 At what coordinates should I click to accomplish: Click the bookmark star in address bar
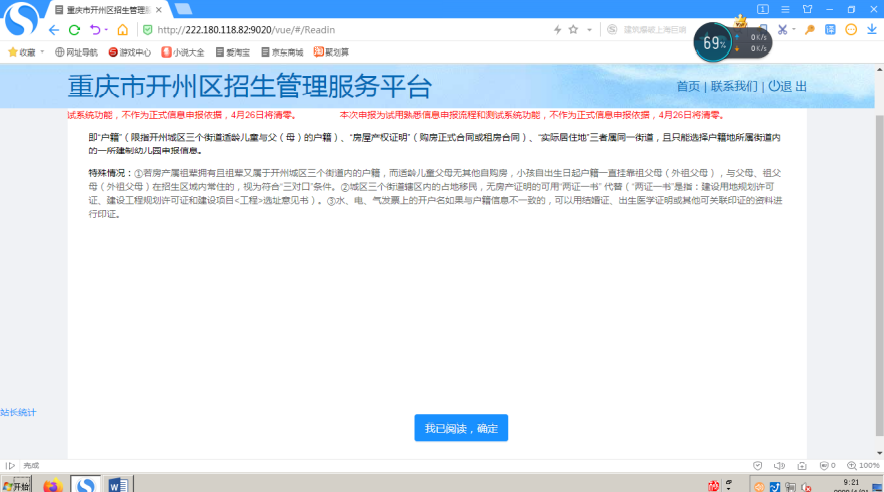tap(573, 30)
